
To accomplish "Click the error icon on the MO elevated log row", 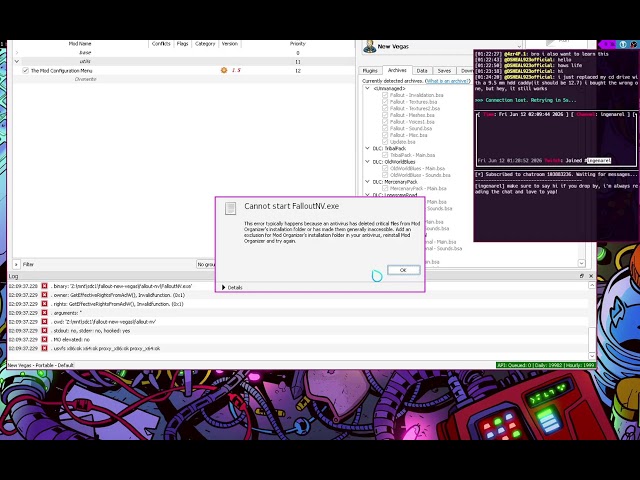I will click(44, 340).
